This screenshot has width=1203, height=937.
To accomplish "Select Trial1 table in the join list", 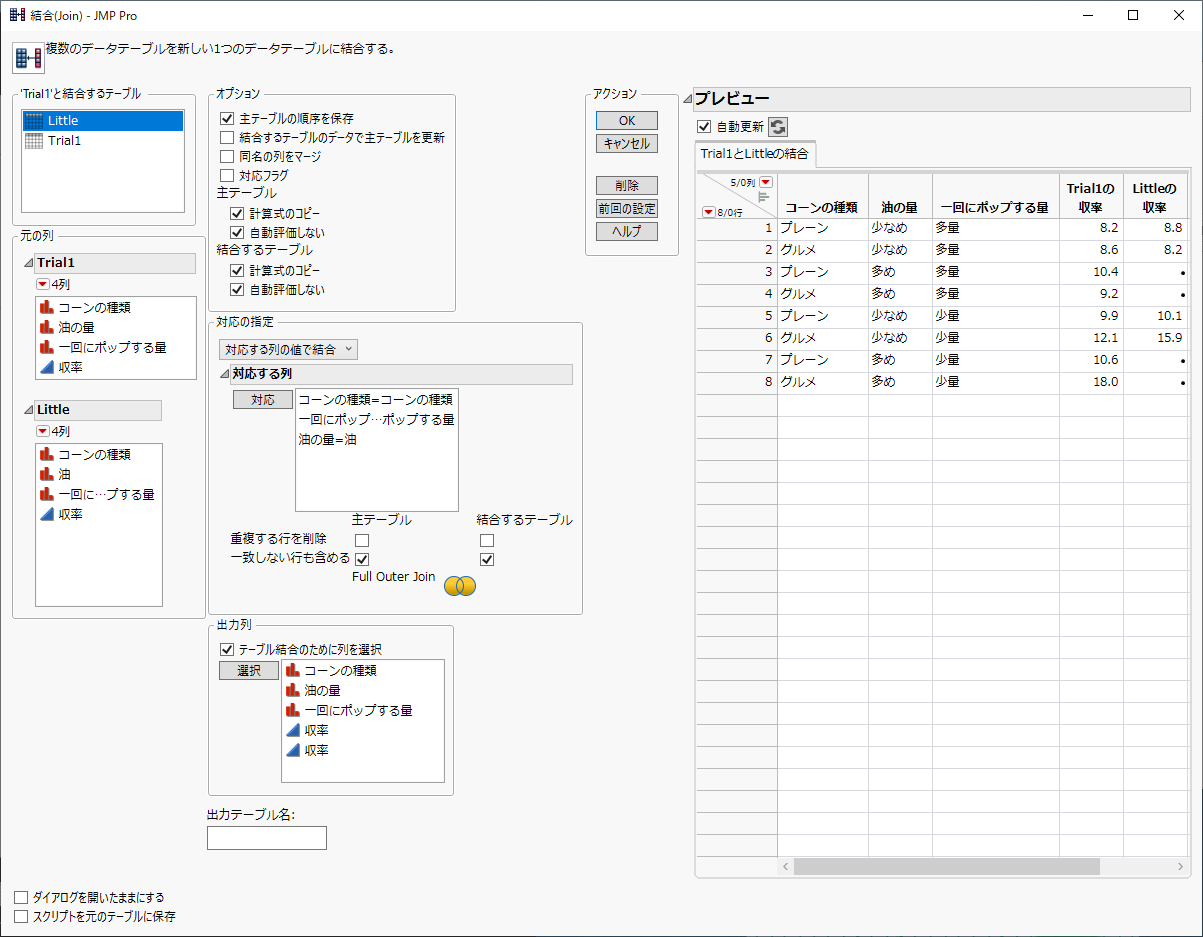I will [x=64, y=141].
